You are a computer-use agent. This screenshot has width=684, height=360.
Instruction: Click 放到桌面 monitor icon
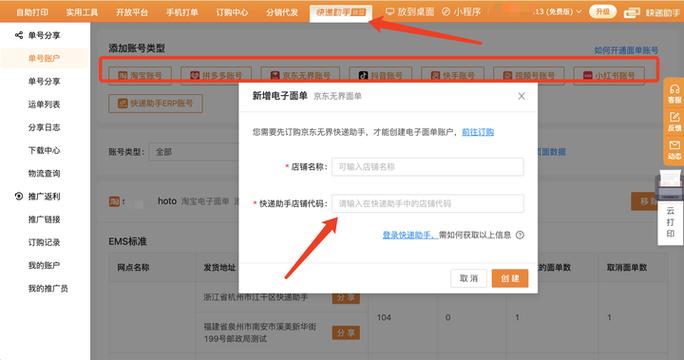pyautogui.click(x=390, y=12)
